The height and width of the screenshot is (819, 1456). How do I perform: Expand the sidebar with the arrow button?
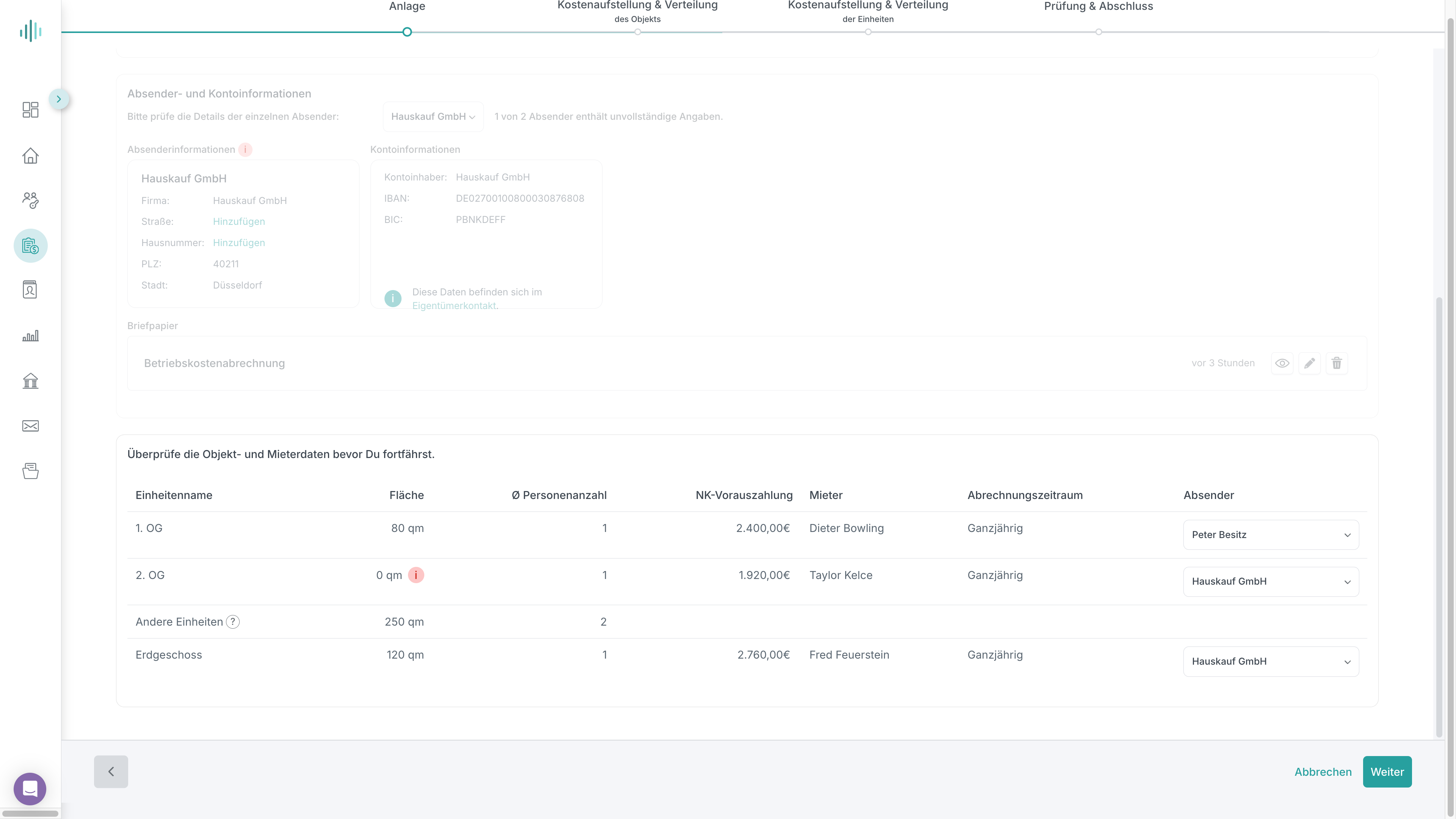[x=59, y=99]
